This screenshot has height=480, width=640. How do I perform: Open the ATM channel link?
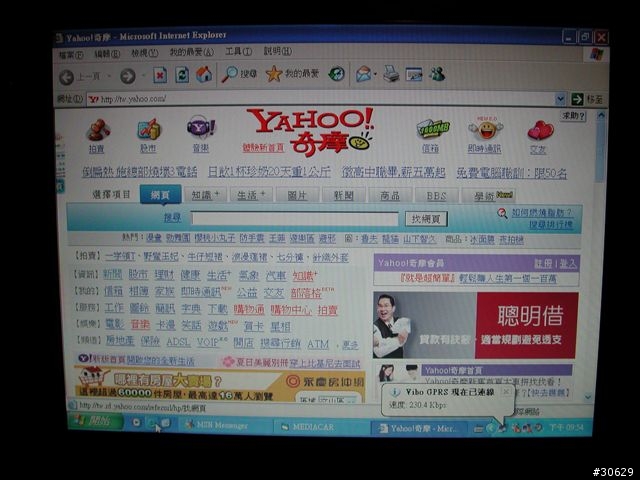pyautogui.click(x=318, y=344)
